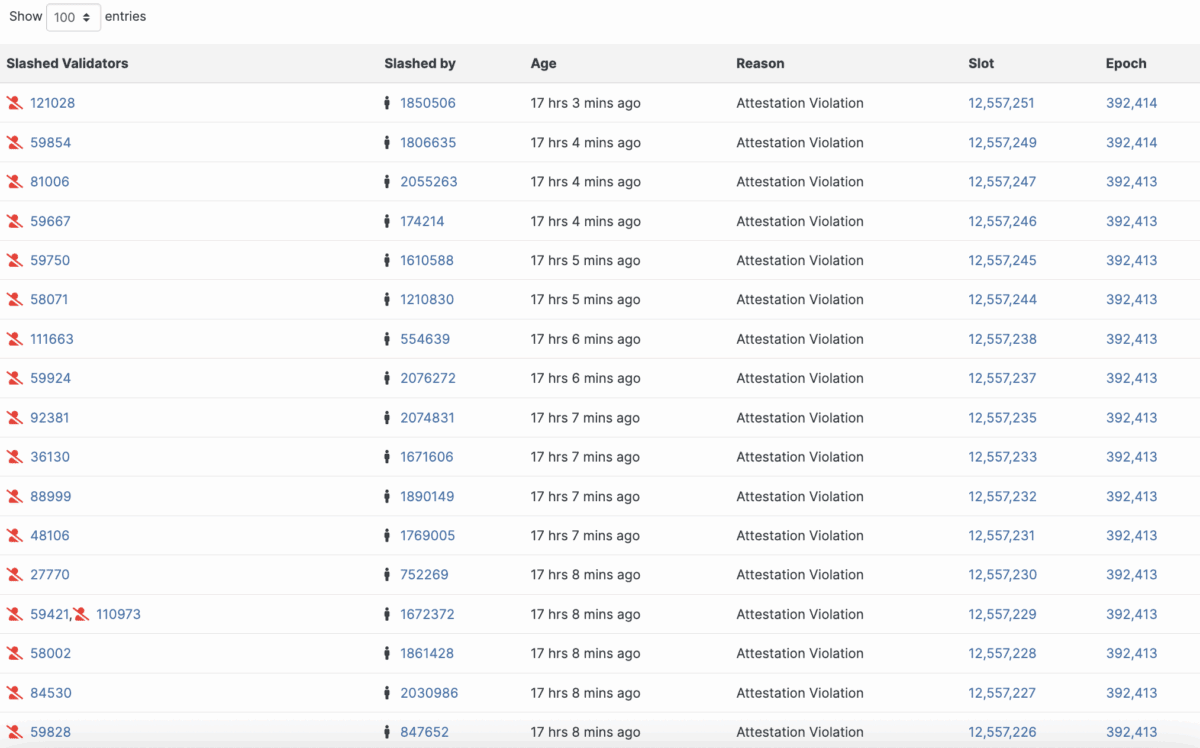Open slasher validator 752269

[x=424, y=574]
